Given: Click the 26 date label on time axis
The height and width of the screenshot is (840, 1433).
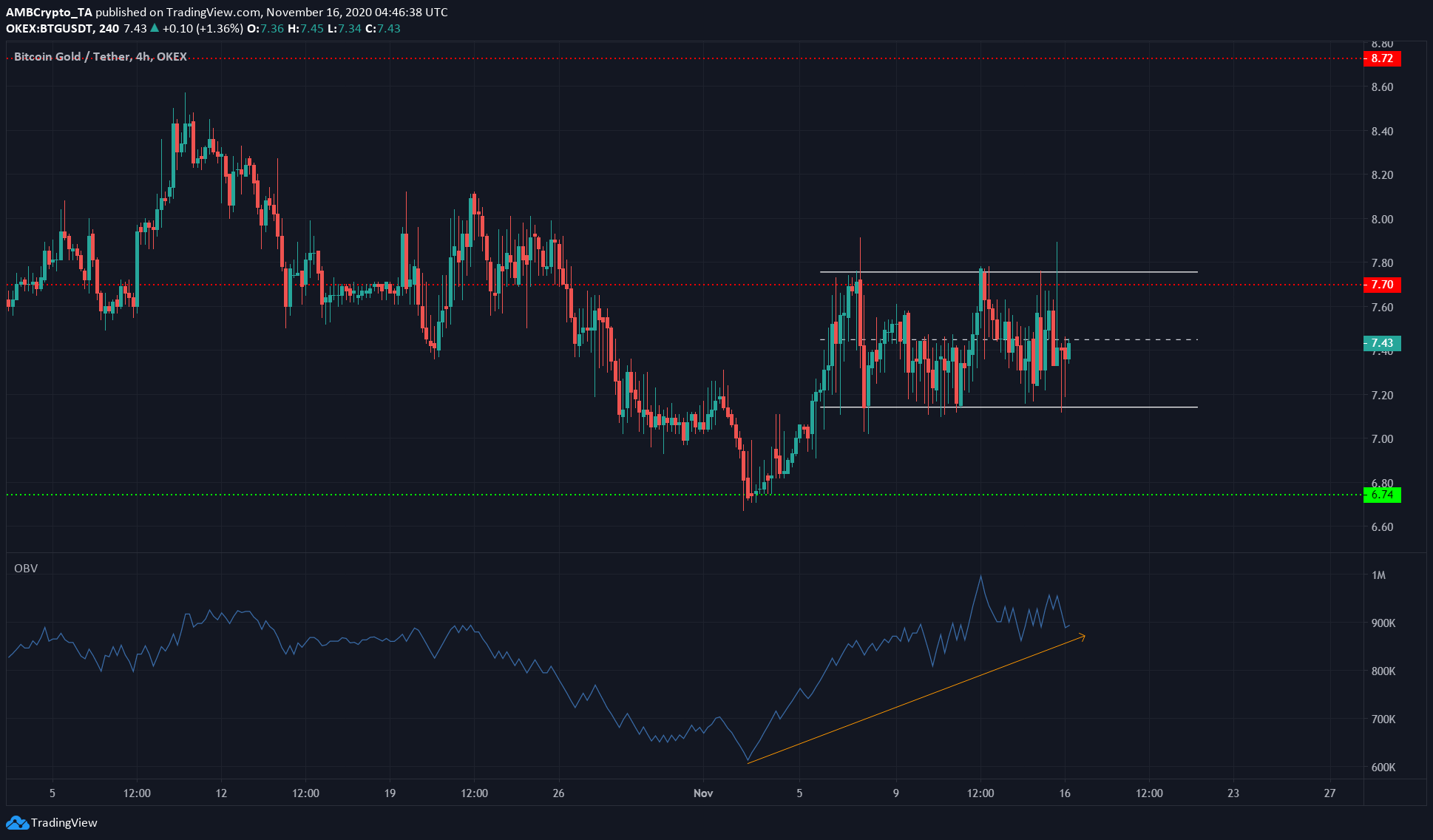Looking at the screenshot, I should tap(558, 793).
